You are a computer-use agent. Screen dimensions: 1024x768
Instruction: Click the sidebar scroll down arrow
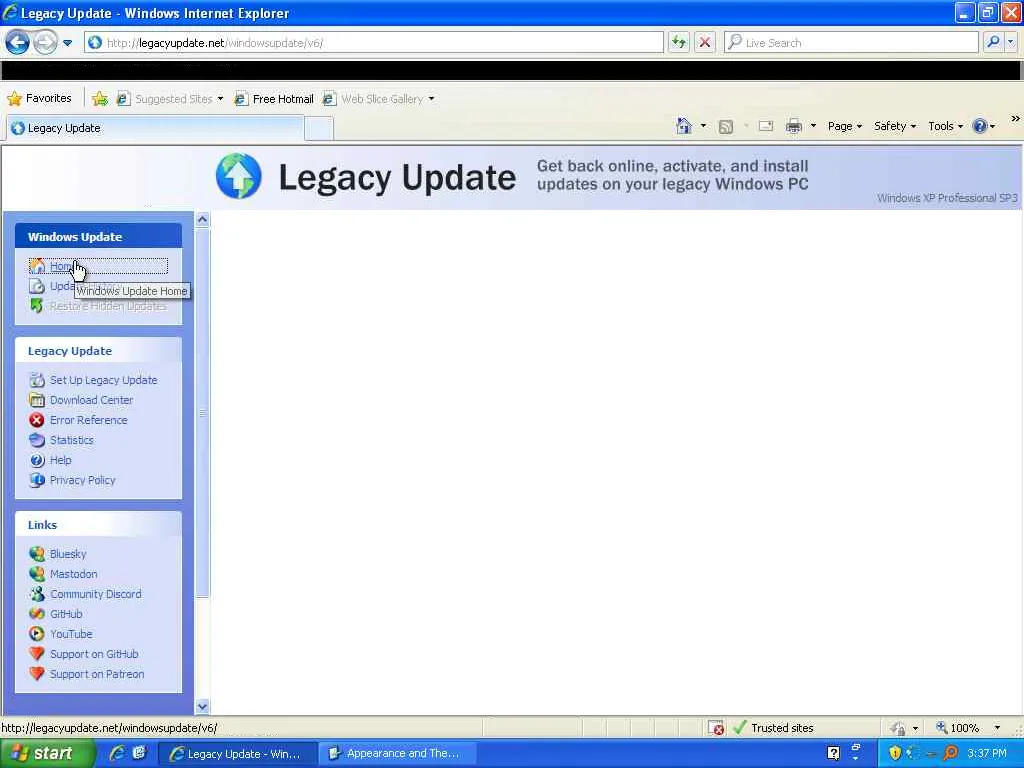[x=202, y=706]
